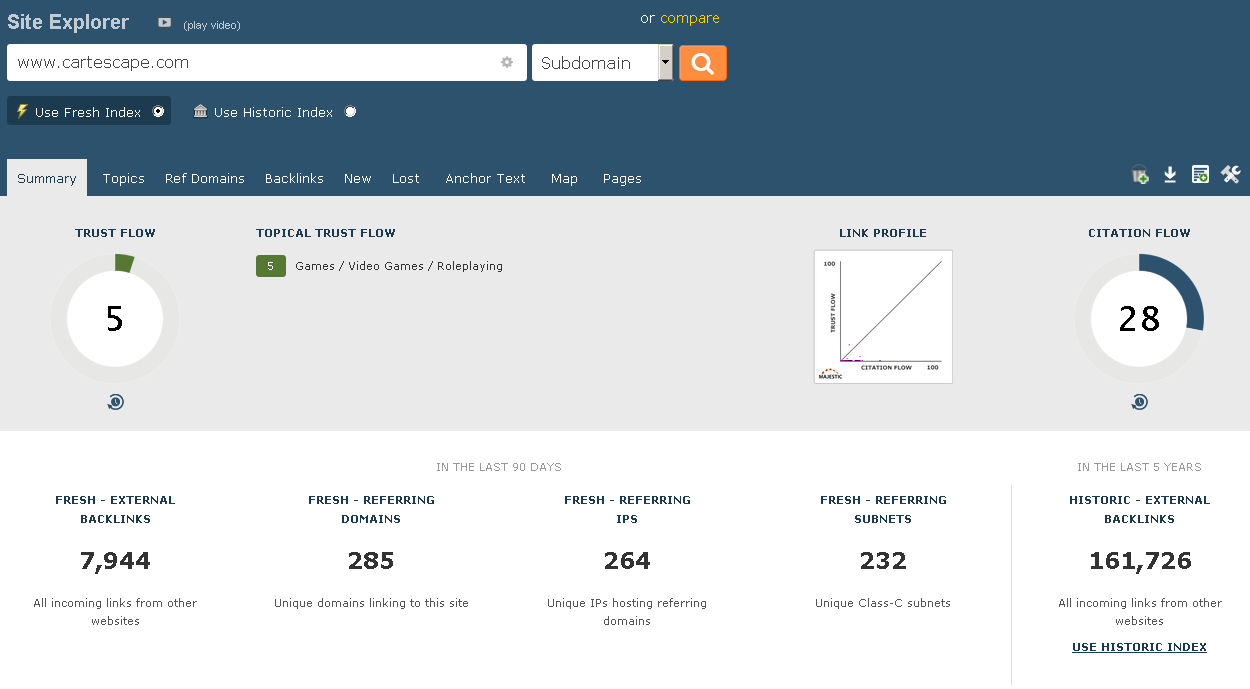1250x689 pixels.
Task: Click history icon under Trust Flow
Action: coord(115,402)
